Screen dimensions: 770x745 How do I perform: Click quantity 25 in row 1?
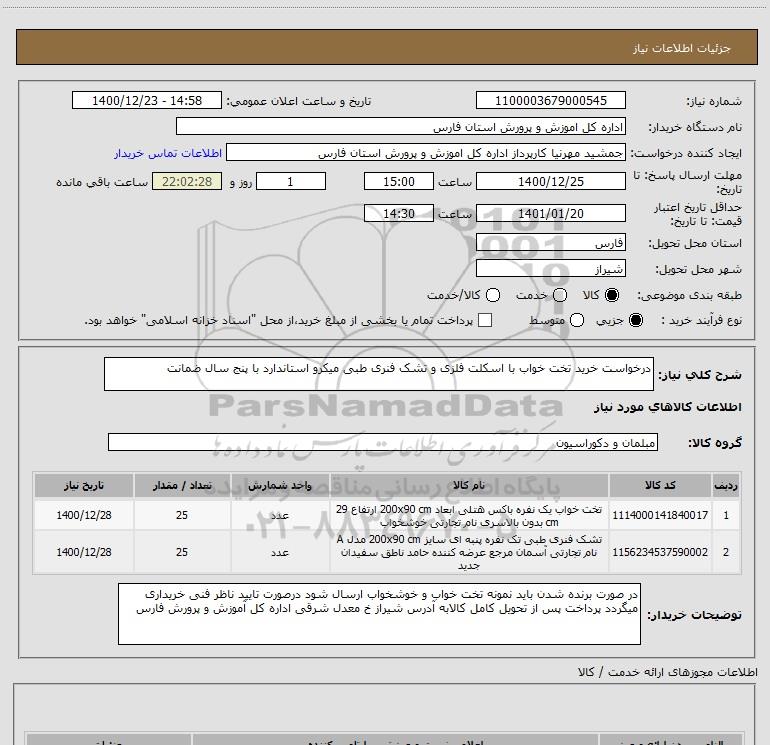[182, 515]
